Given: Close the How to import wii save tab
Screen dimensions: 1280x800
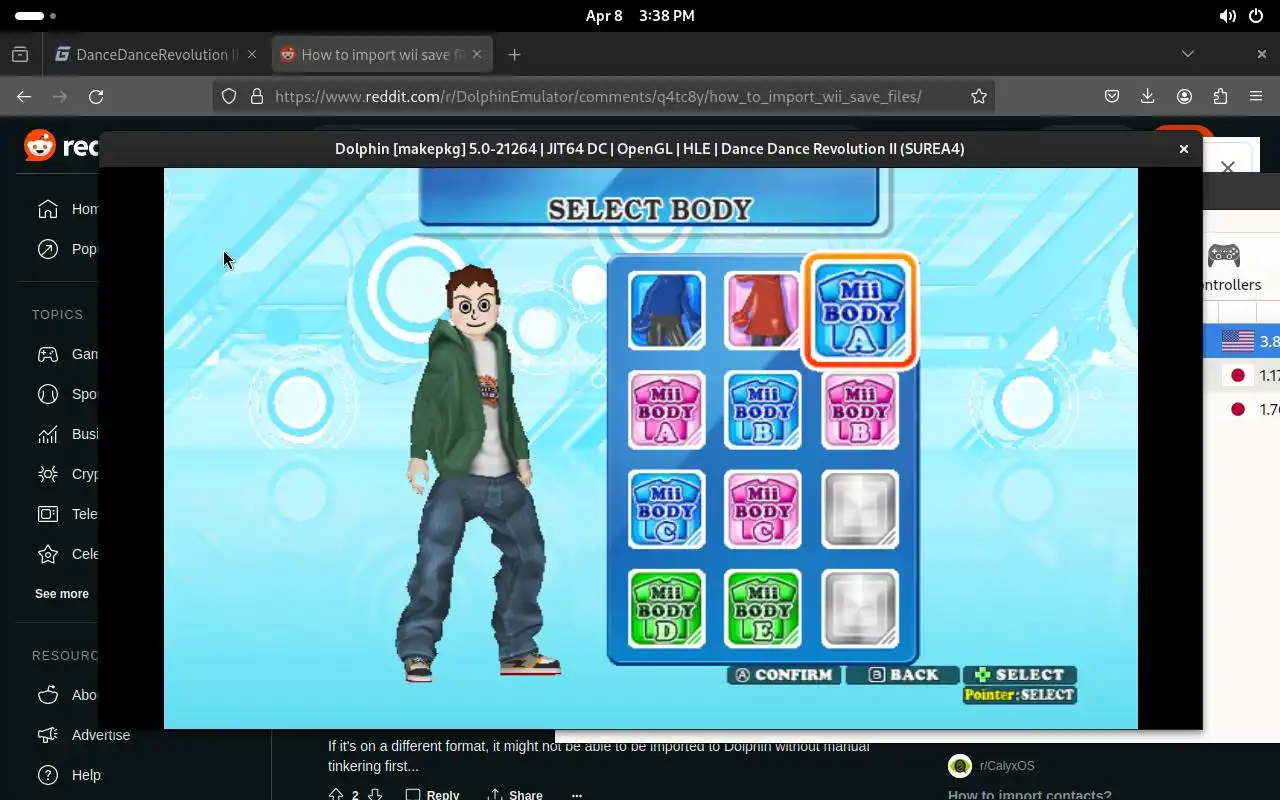Looking at the screenshot, I should (x=477, y=54).
